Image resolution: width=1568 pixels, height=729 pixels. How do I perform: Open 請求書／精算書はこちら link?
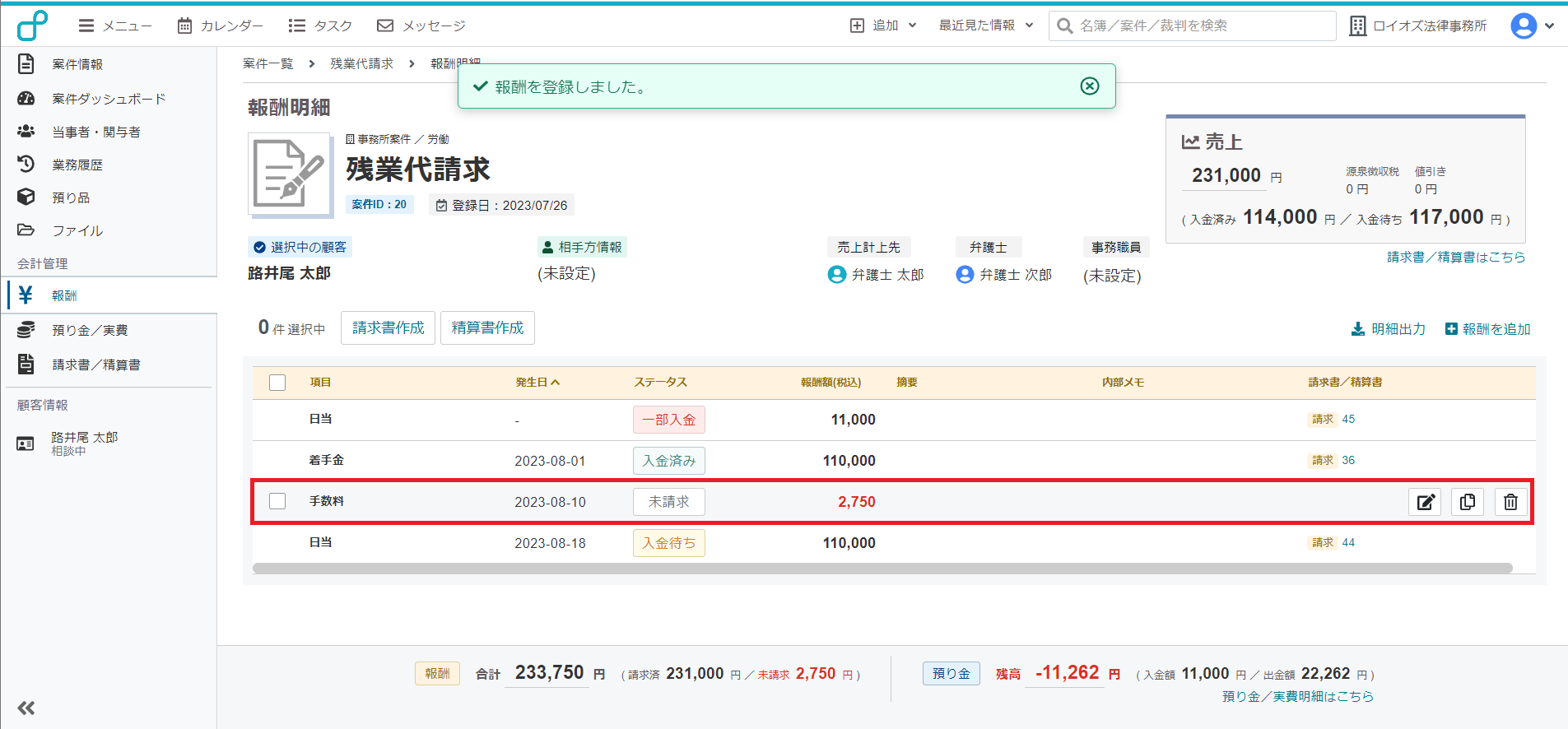tap(1456, 257)
